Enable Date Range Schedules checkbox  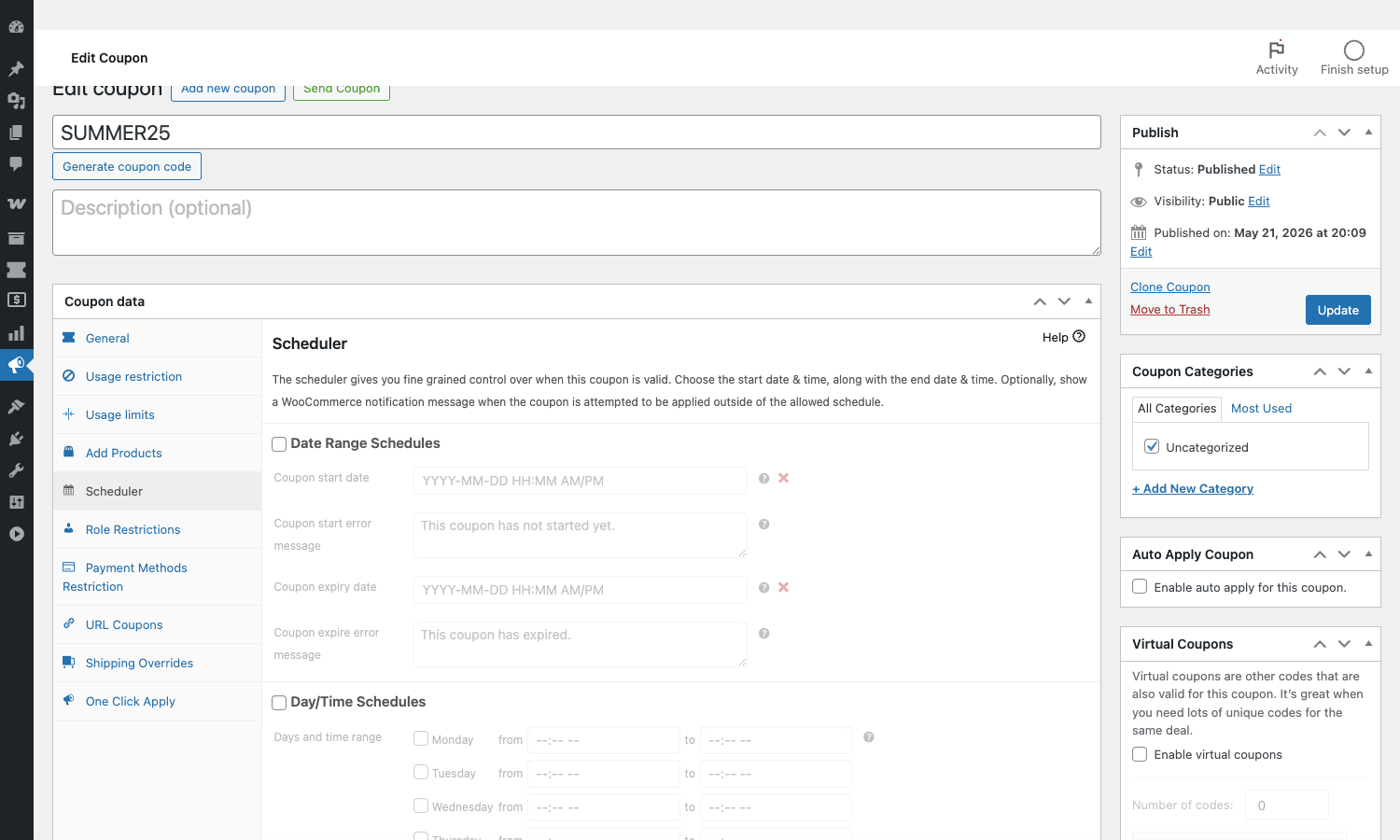pyautogui.click(x=279, y=444)
